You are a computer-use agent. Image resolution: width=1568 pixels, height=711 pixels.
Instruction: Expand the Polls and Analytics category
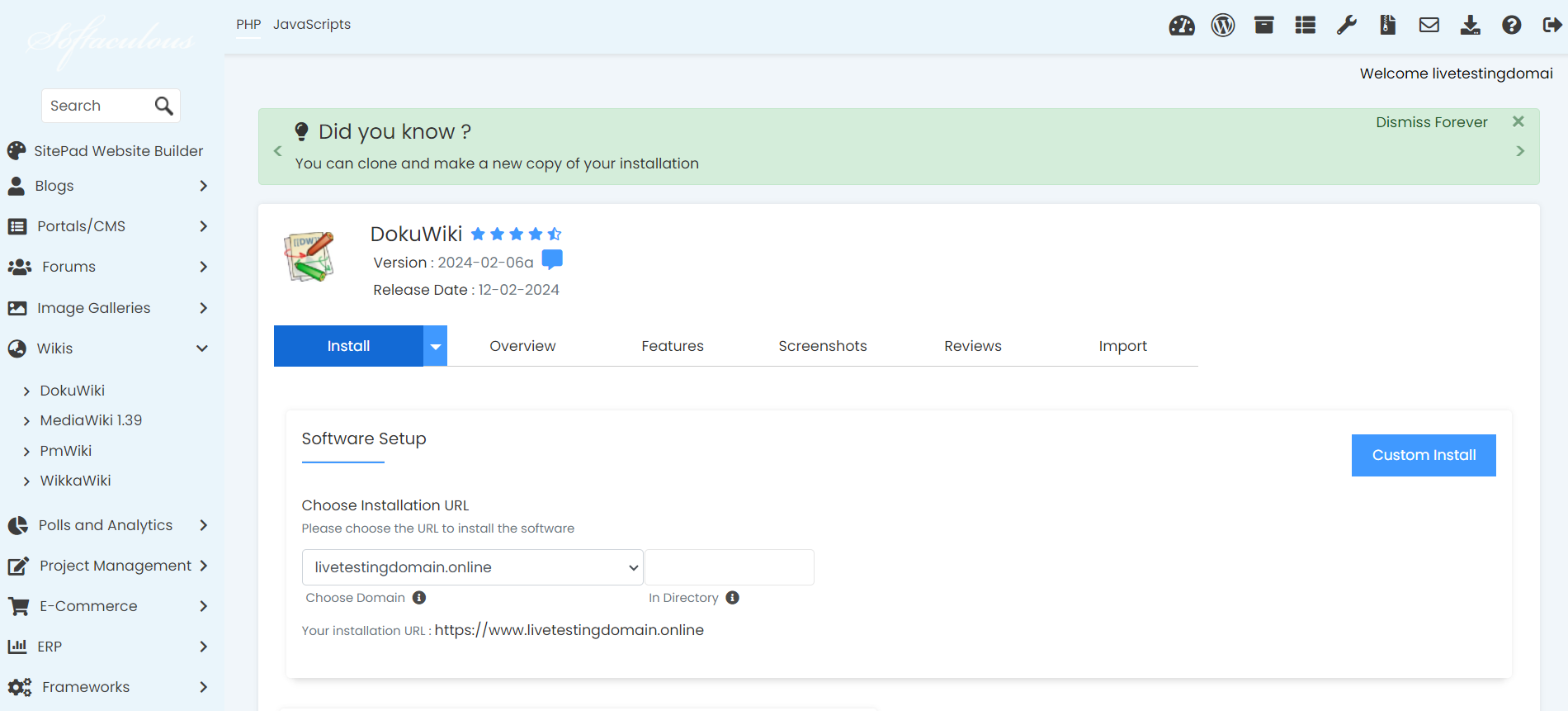point(204,525)
